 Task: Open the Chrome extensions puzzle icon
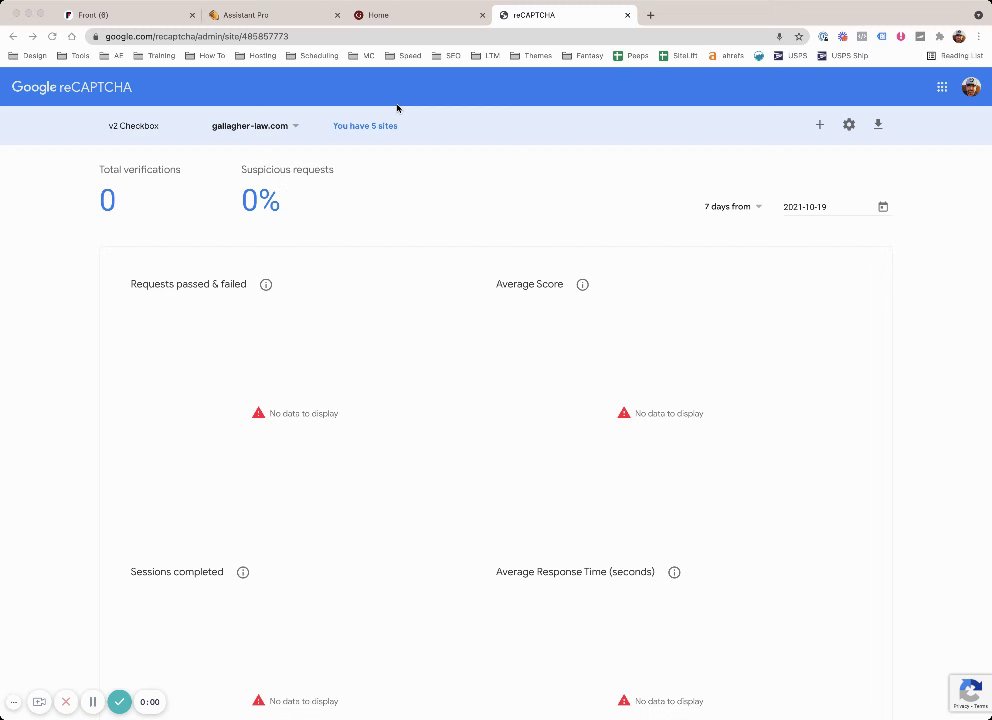939,37
